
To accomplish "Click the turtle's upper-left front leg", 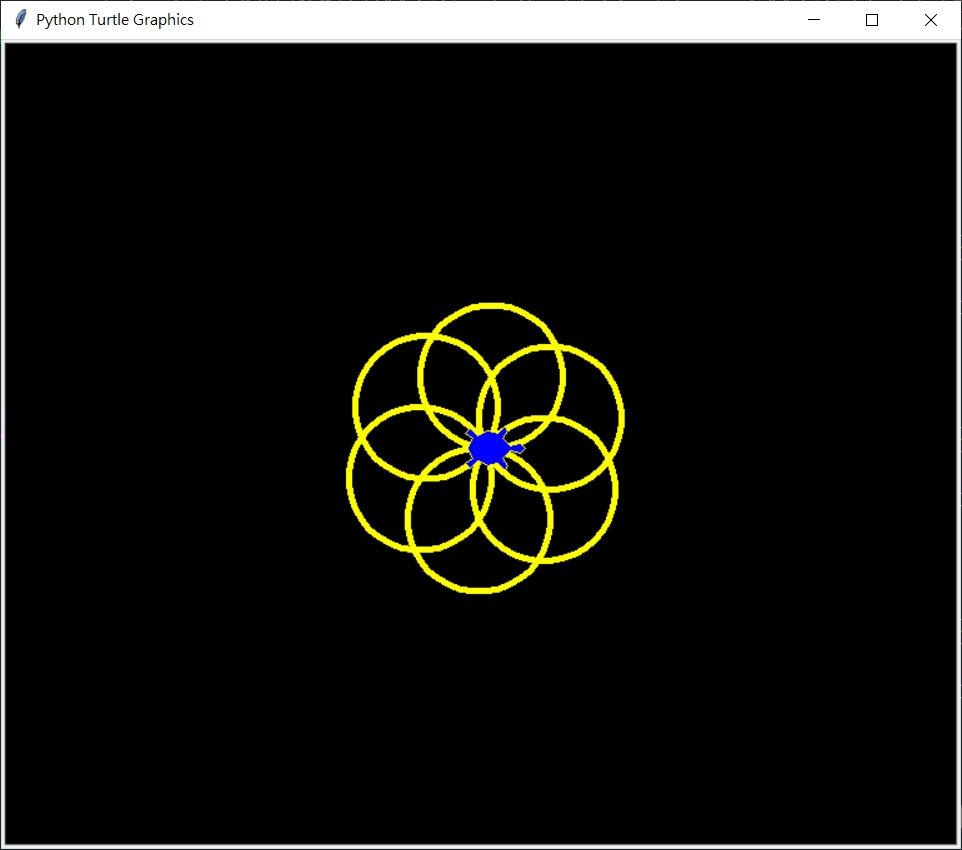I will coord(471,434).
